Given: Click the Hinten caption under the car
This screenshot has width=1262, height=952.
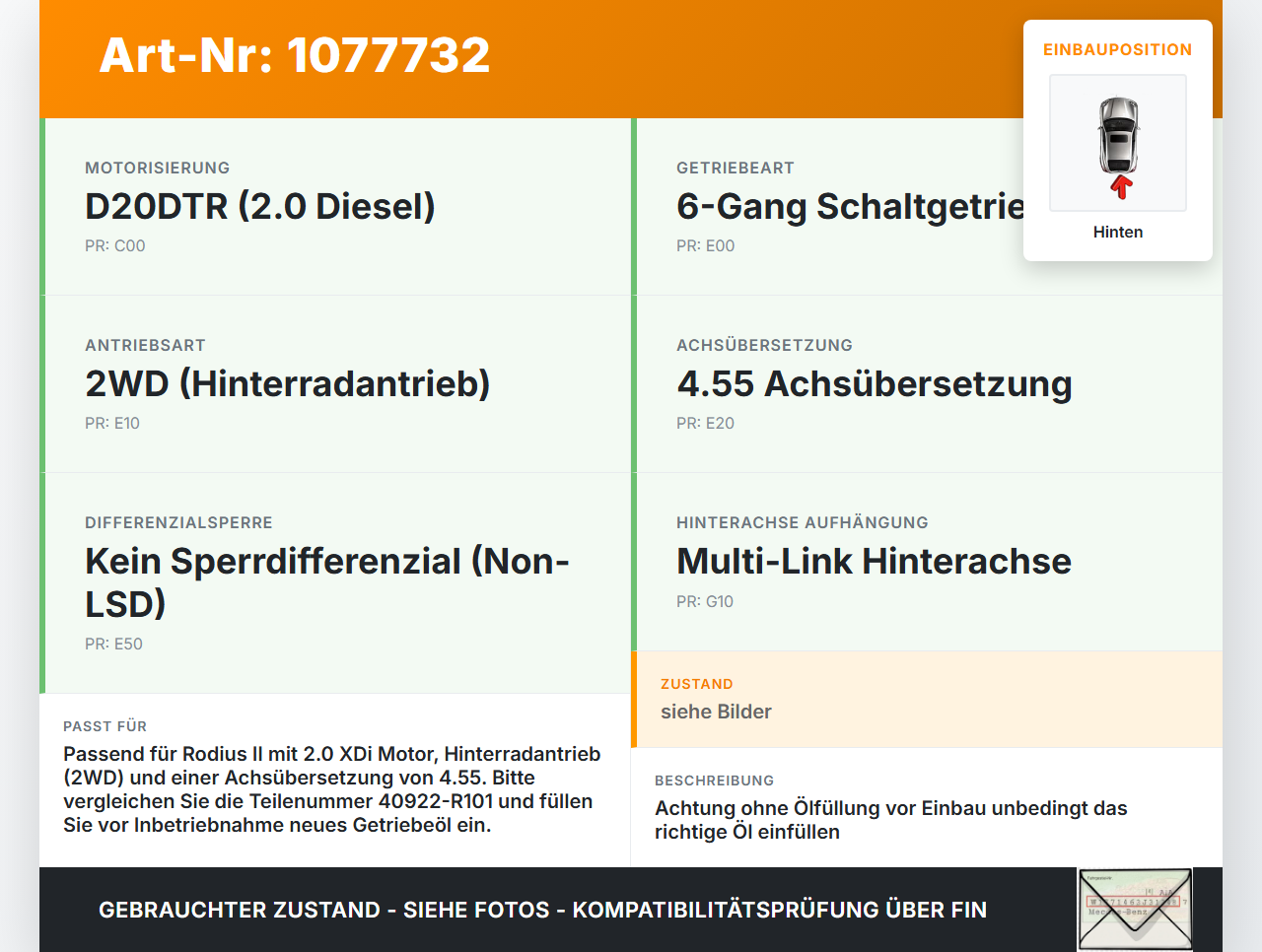Looking at the screenshot, I should [1118, 232].
